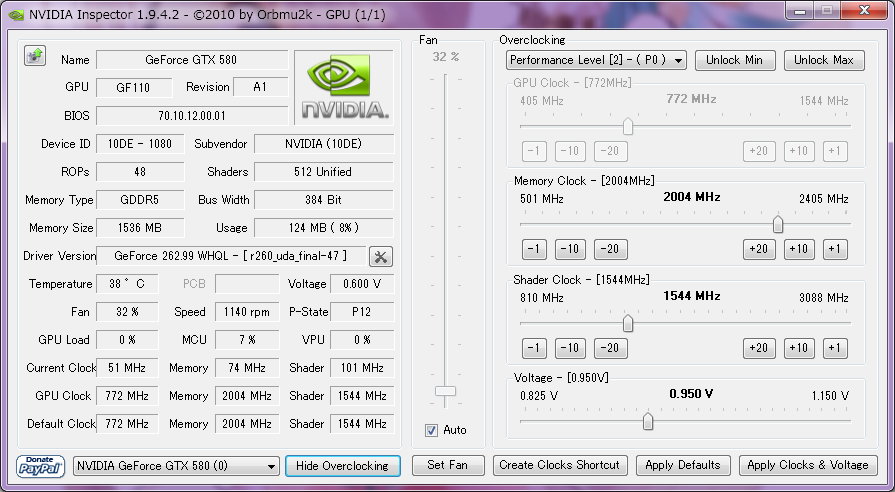This screenshot has width=895, height=492.
Task: Click Bus Width field 384 Bit
Action: point(324,200)
